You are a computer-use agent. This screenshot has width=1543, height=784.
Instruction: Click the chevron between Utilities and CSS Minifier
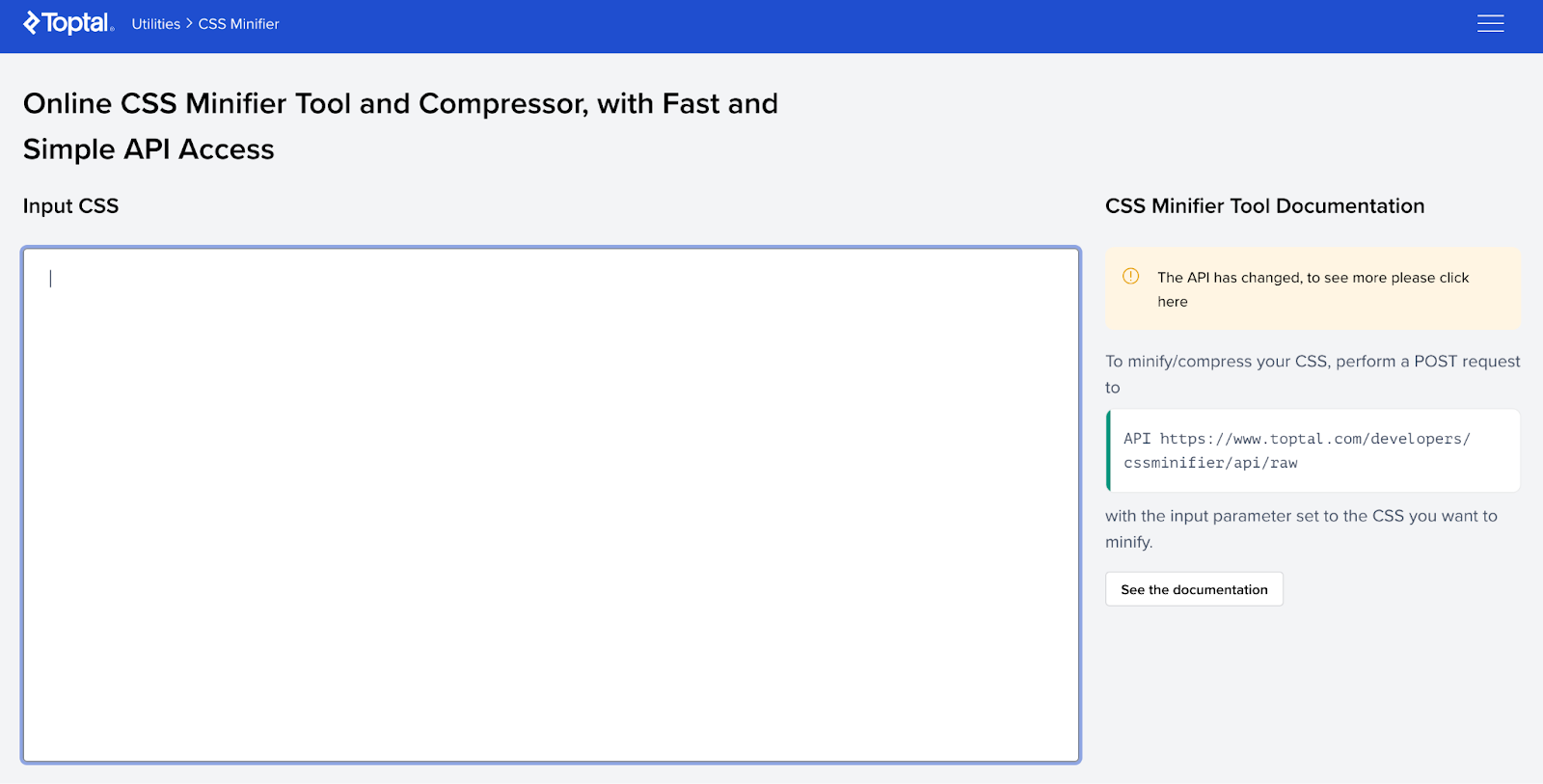pos(188,23)
